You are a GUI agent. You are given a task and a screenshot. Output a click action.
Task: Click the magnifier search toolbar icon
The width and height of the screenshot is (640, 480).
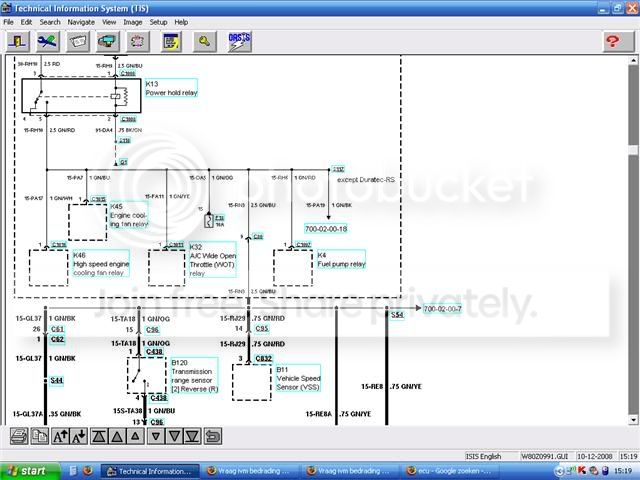[204, 41]
